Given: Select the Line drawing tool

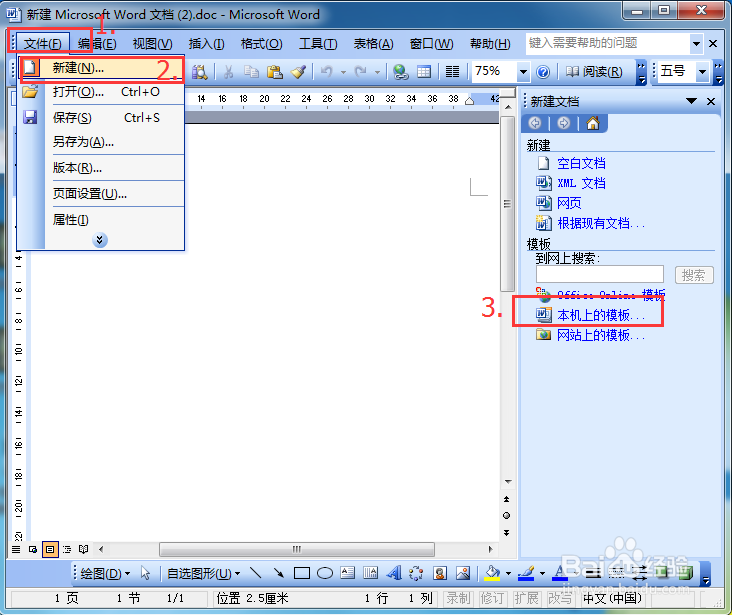Looking at the screenshot, I should [255, 573].
